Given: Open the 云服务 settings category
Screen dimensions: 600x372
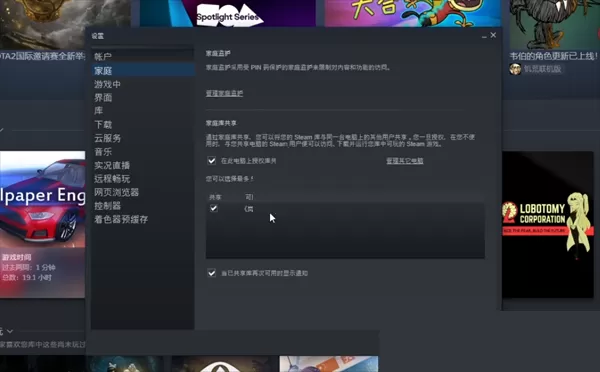Looking at the screenshot, I should pos(142,138).
